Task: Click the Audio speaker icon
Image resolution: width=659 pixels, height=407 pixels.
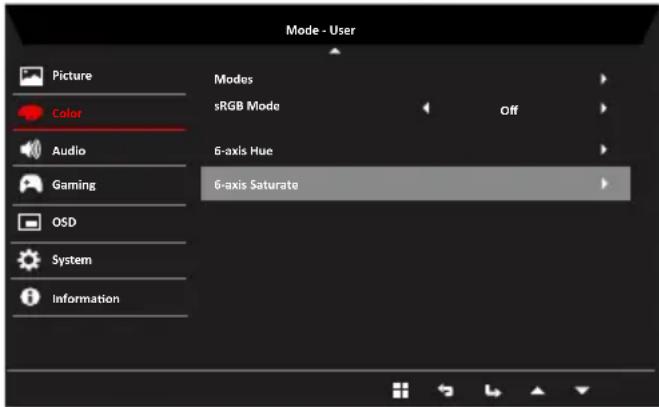Action: (x=31, y=149)
